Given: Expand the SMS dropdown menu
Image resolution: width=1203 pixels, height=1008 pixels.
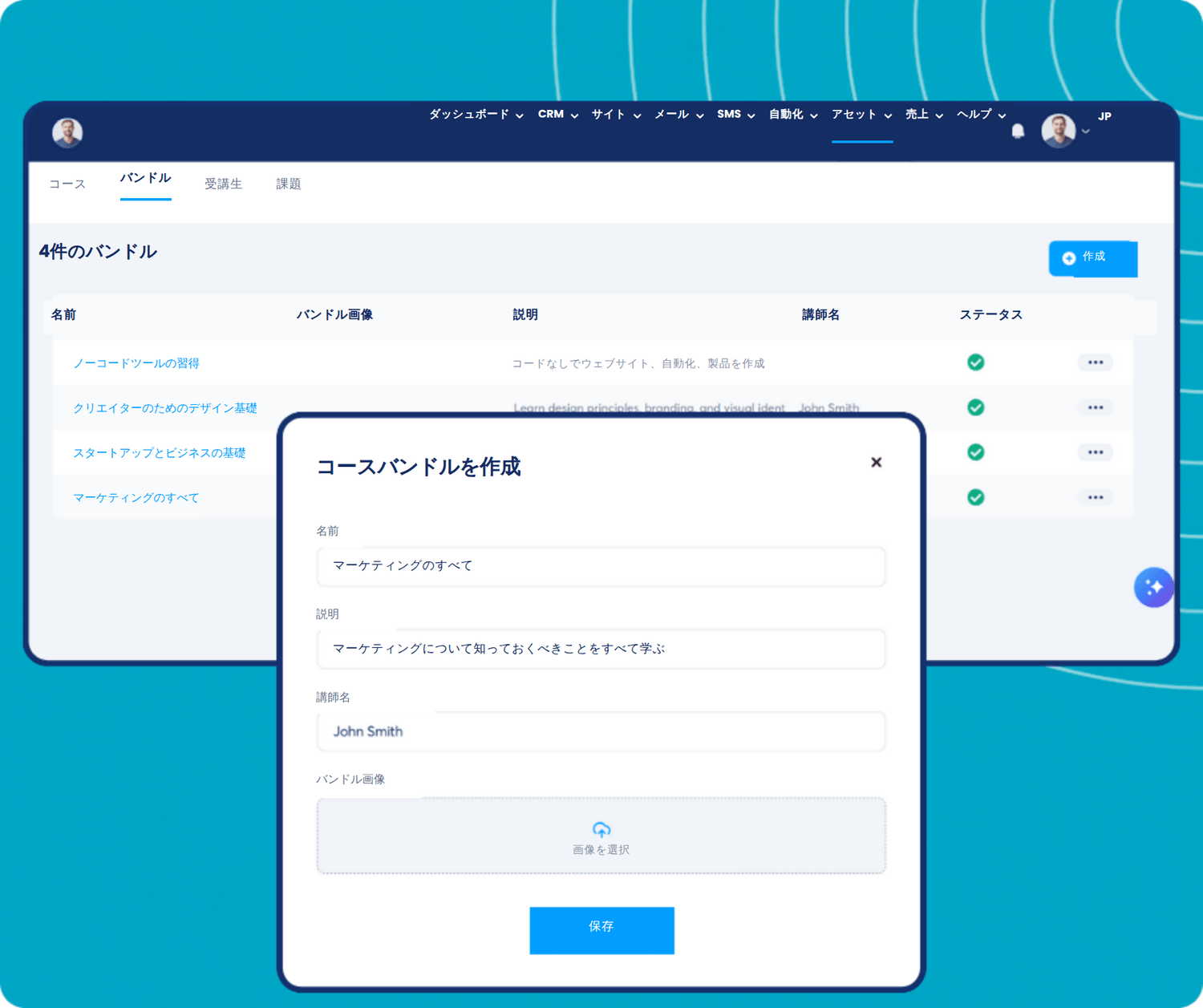Looking at the screenshot, I should coord(736,115).
